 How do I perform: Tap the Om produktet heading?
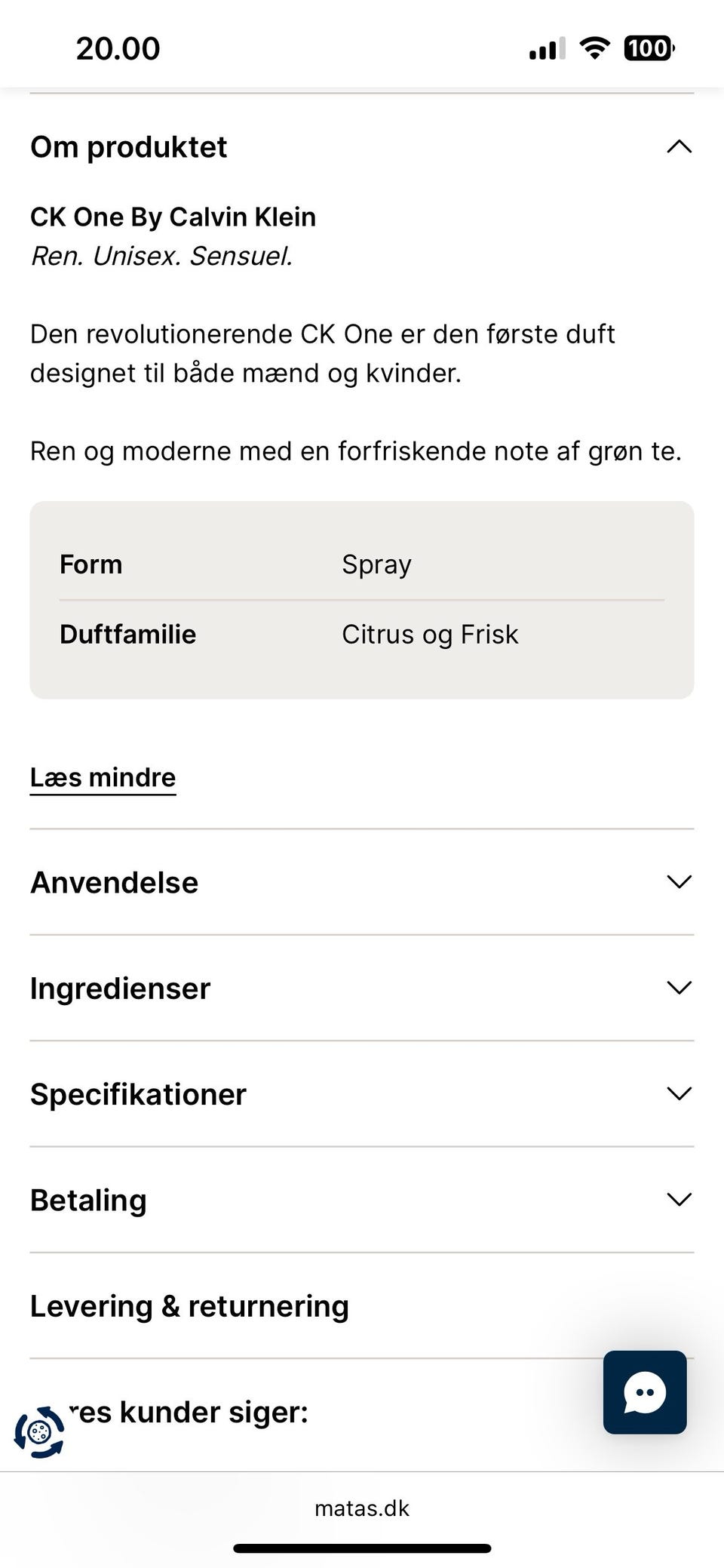click(x=128, y=147)
